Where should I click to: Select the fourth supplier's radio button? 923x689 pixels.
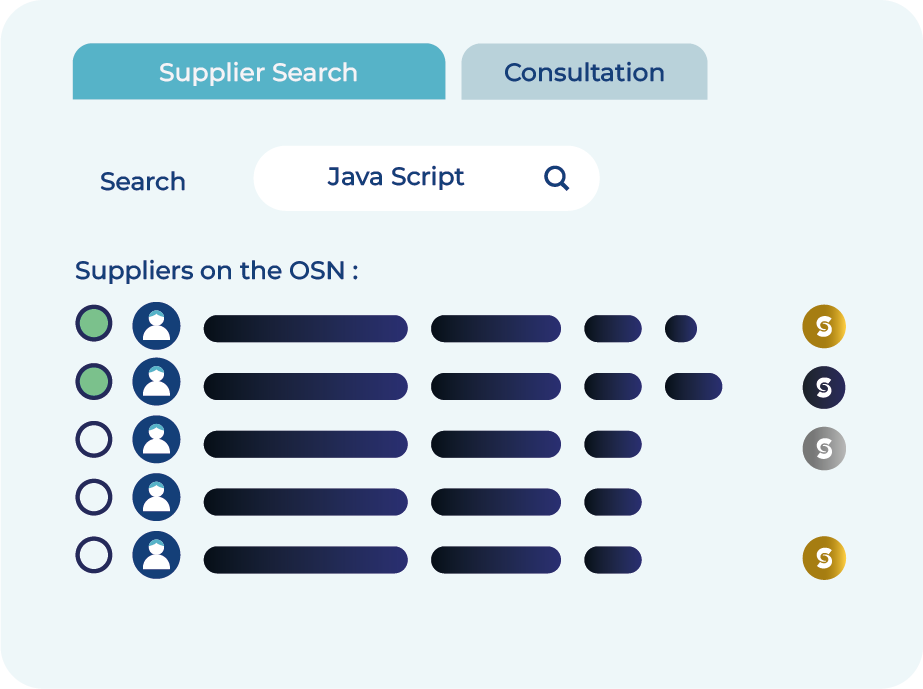click(94, 497)
